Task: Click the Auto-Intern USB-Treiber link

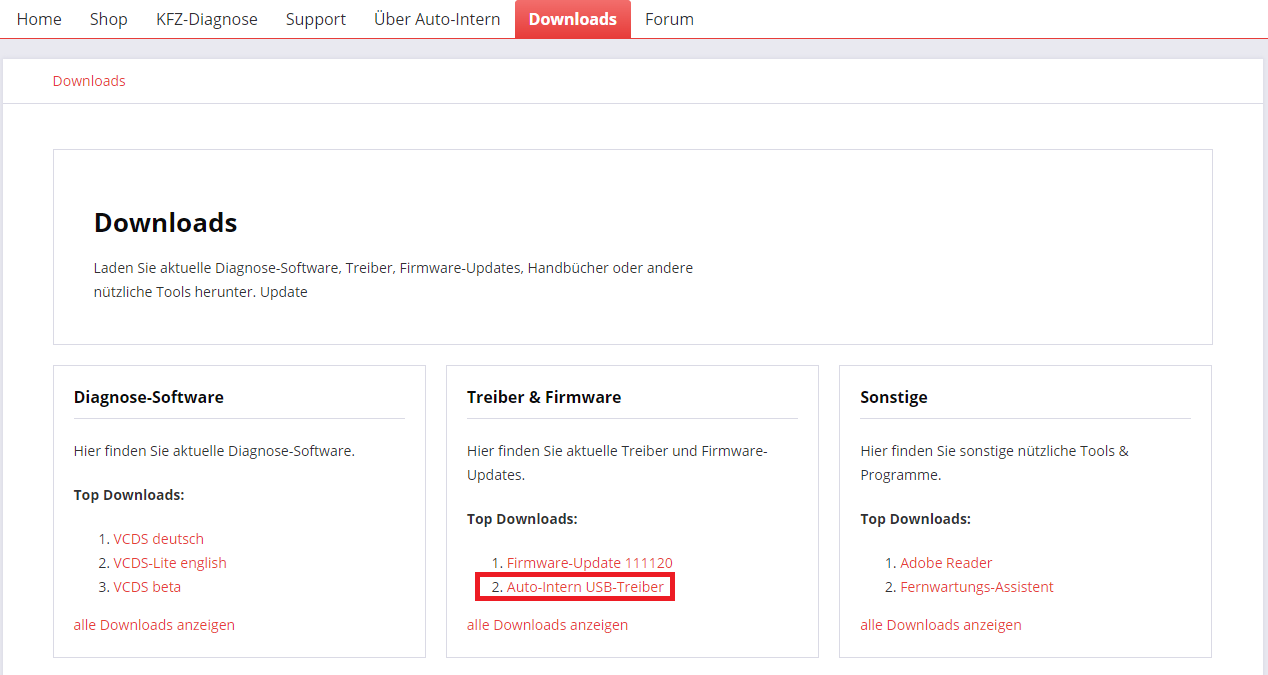Action: [x=585, y=587]
